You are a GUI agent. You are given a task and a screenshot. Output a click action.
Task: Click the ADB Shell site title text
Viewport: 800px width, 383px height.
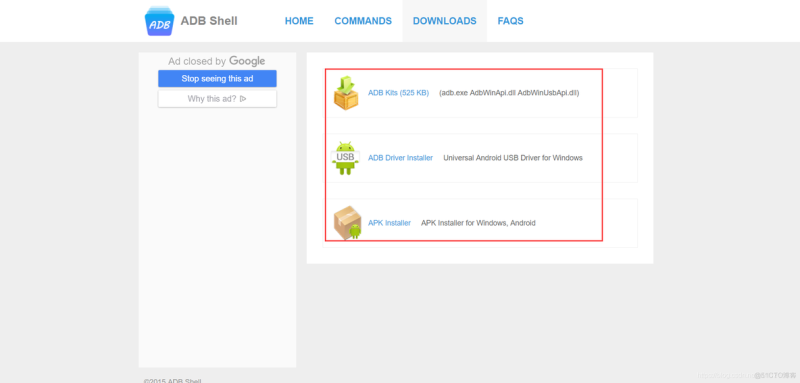point(209,21)
